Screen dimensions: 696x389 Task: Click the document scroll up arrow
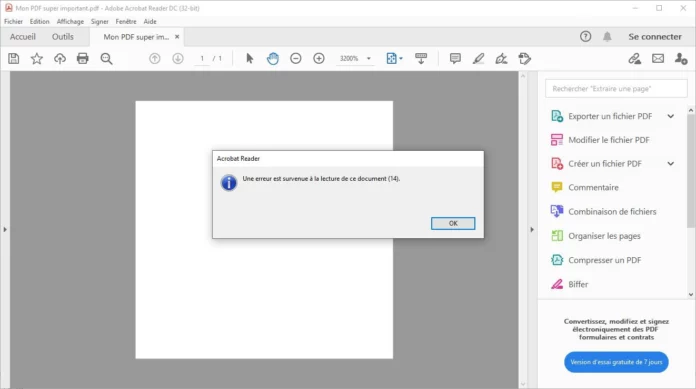tap(523, 76)
